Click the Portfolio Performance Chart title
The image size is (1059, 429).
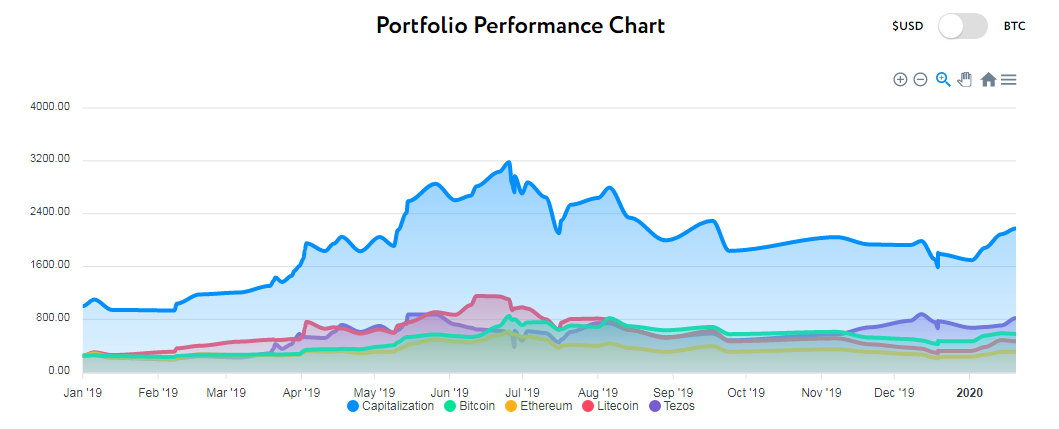520,25
